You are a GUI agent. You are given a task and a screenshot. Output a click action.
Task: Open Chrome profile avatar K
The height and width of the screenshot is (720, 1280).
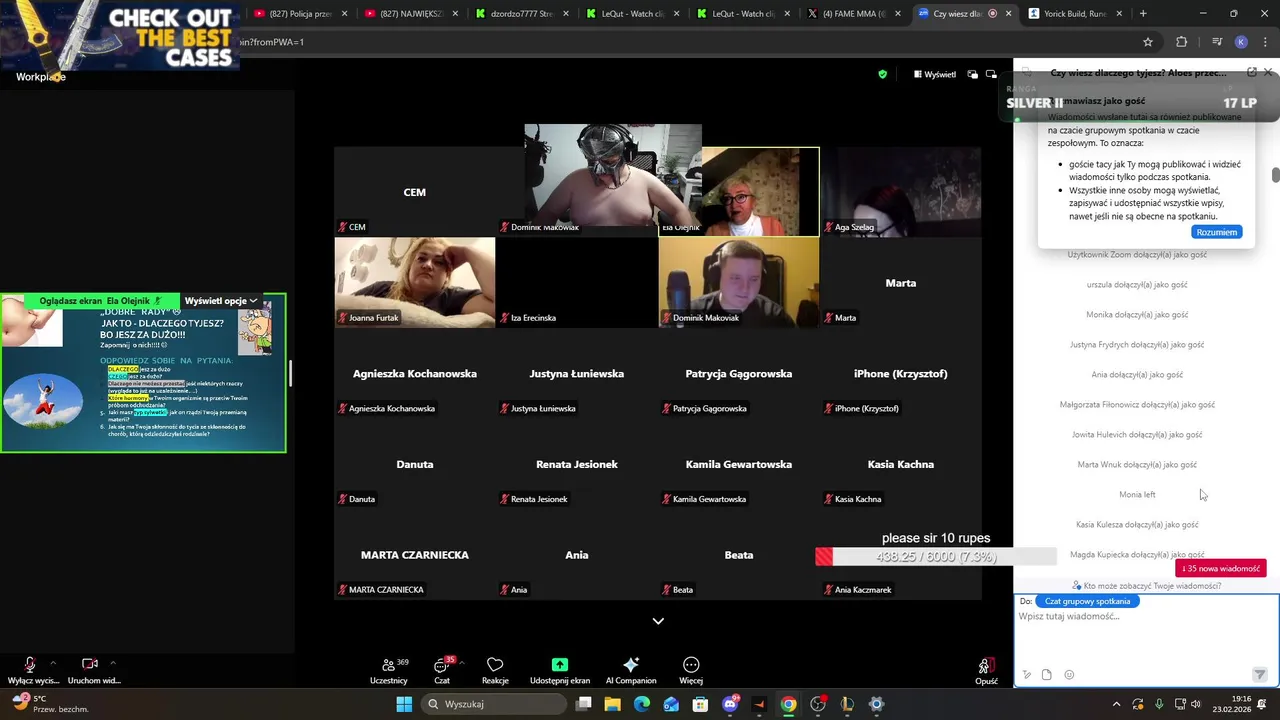click(x=1241, y=42)
